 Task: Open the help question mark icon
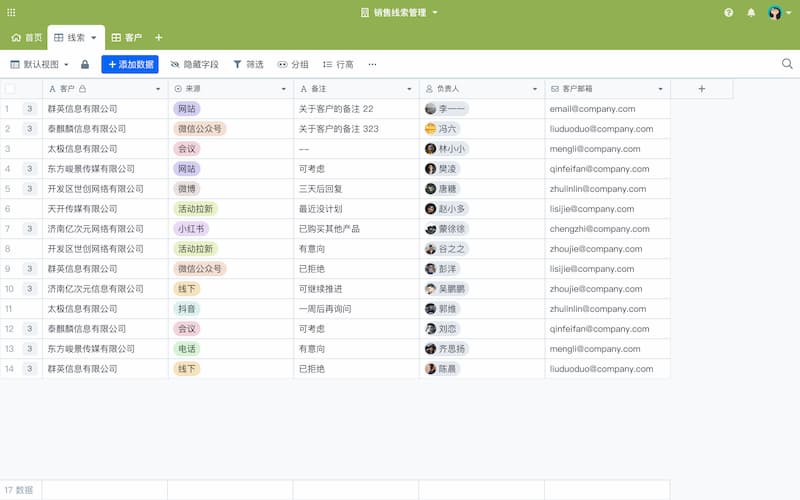pos(729,13)
